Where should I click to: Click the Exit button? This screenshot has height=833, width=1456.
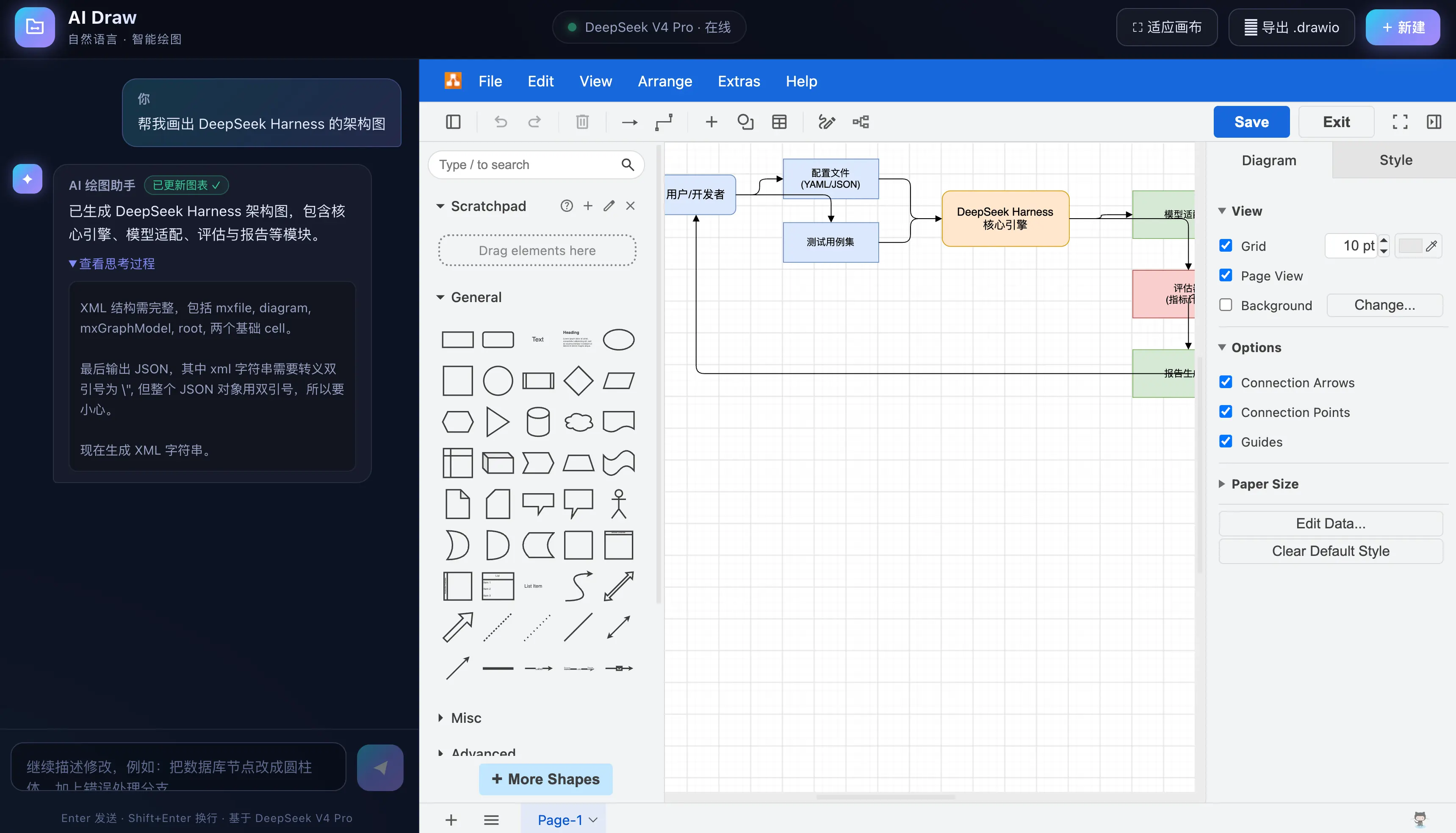[x=1336, y=122]
